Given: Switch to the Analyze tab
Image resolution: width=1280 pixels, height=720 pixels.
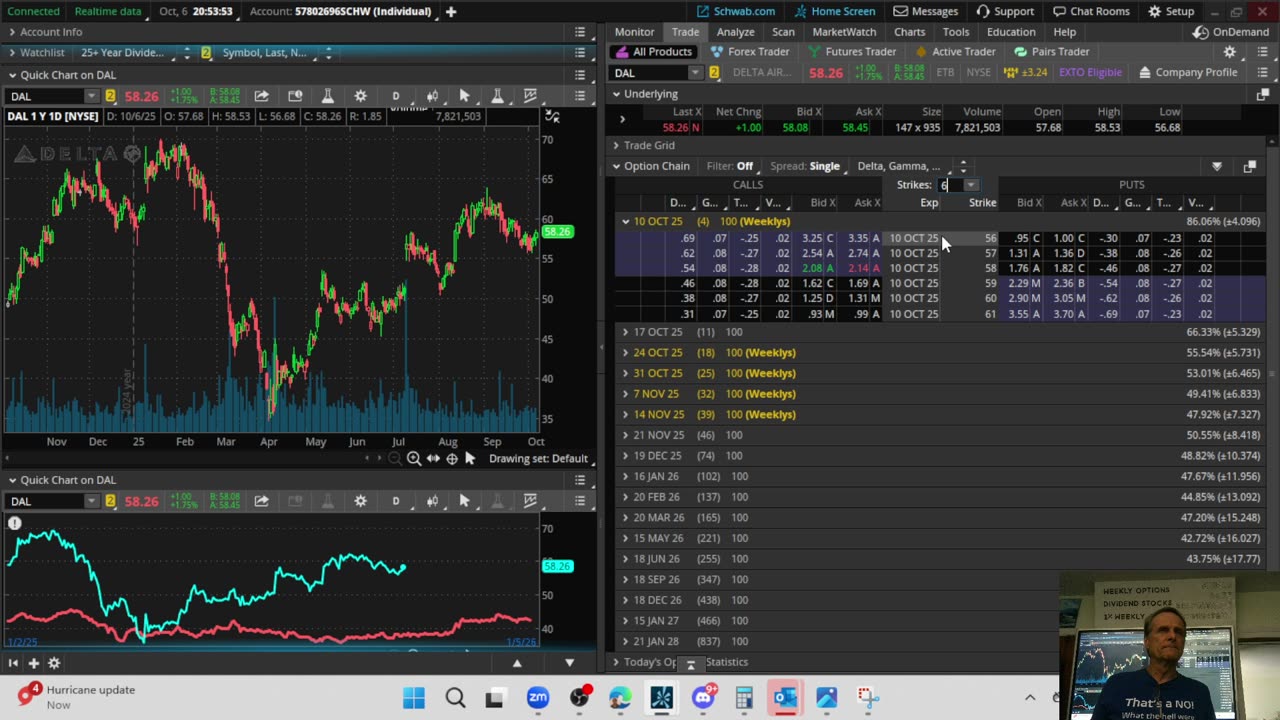Looking at the screenshot, I should (735, 32).
